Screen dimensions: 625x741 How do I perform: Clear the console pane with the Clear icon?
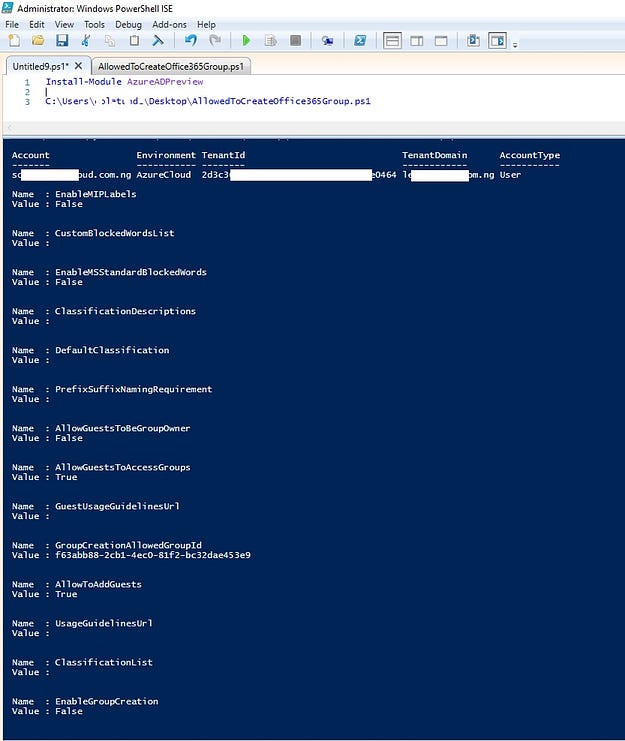point(158,41)
